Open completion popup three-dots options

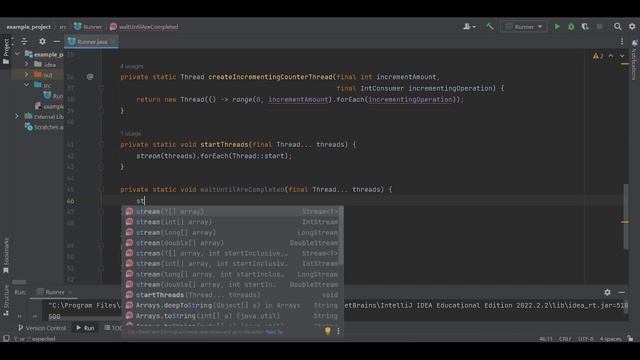(338, 331)
